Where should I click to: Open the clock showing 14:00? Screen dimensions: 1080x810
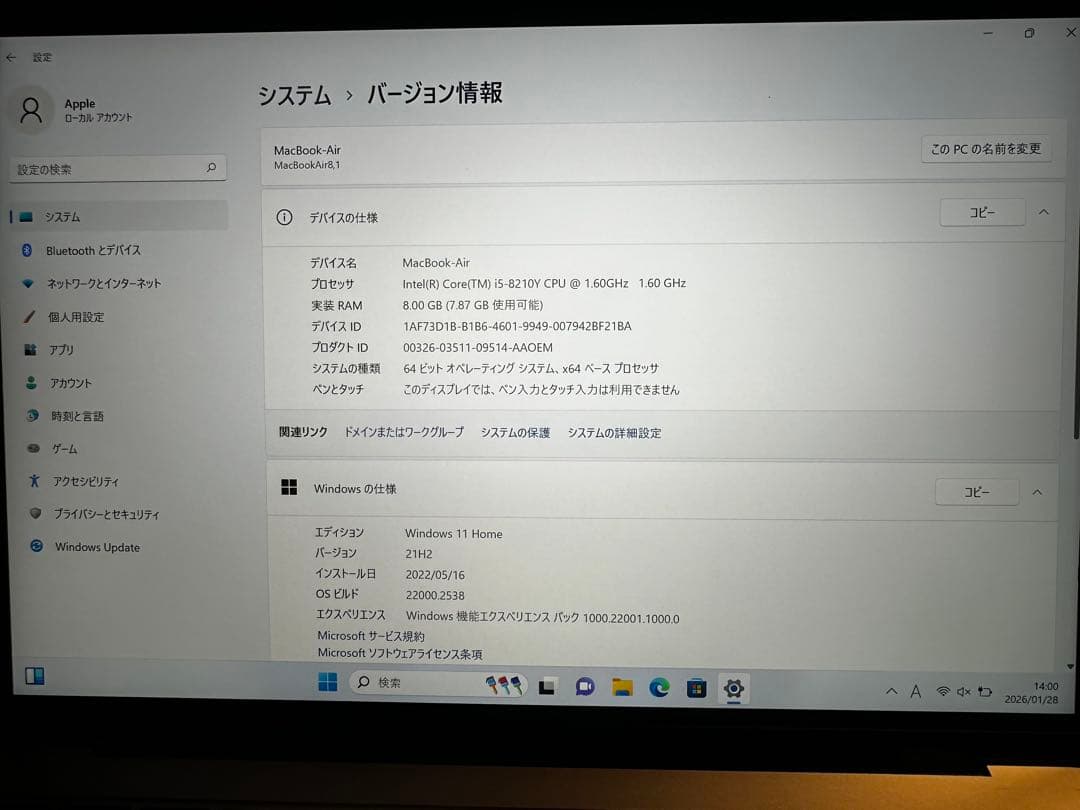pos(1032,692)
